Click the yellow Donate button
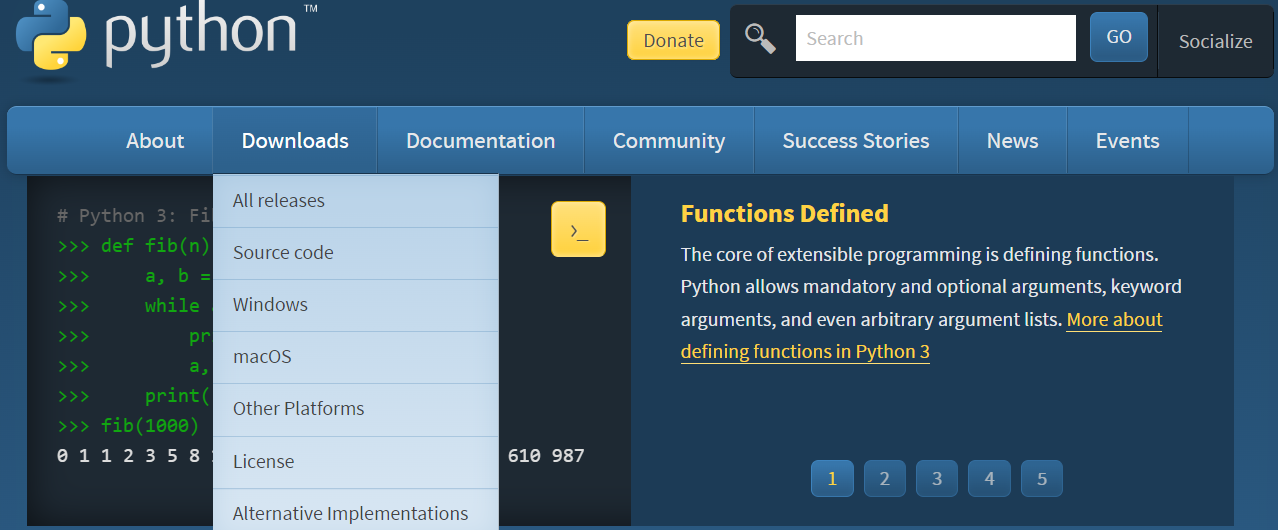1278x530 pixels. [673, 40]
